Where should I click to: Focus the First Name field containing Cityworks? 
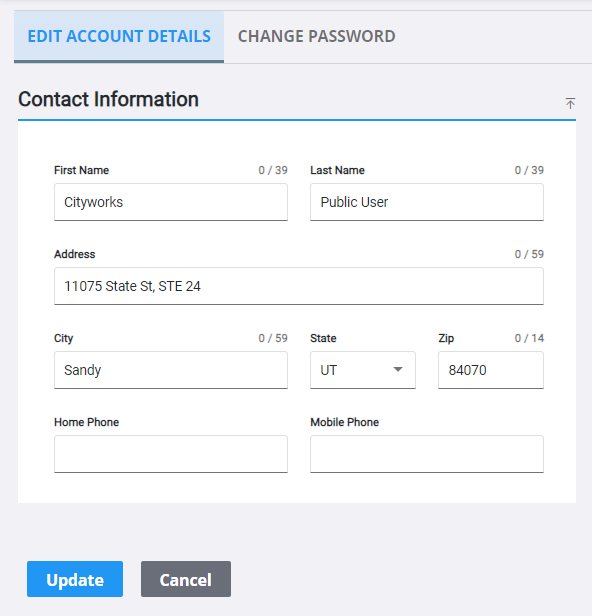171,202
